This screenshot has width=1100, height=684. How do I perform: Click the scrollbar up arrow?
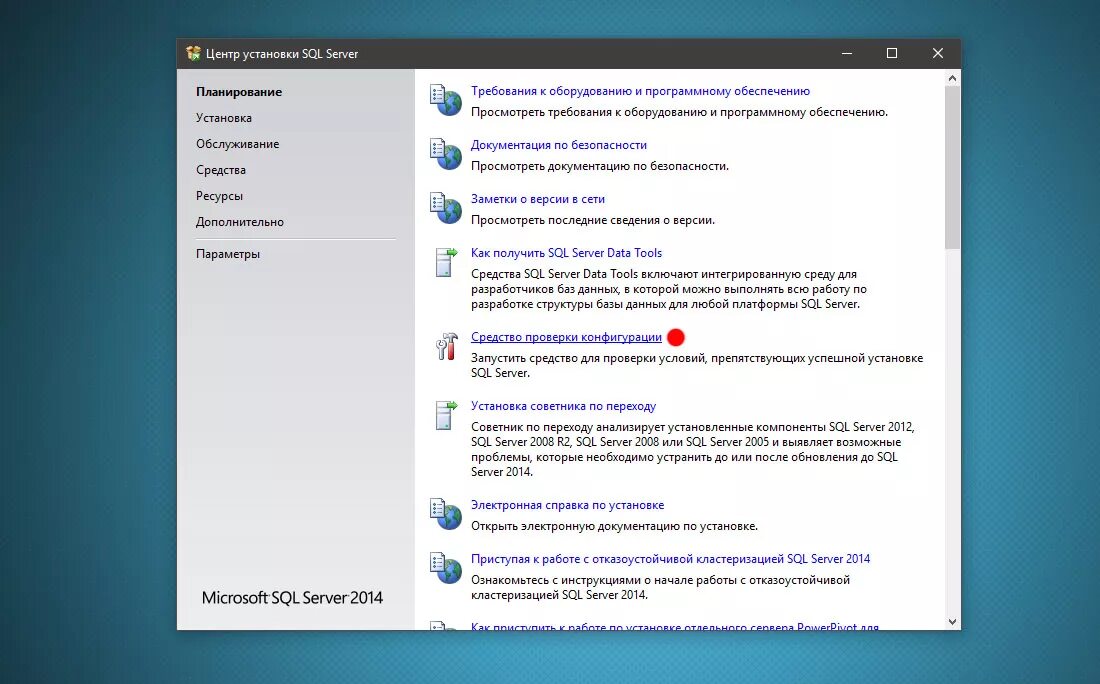952,78
